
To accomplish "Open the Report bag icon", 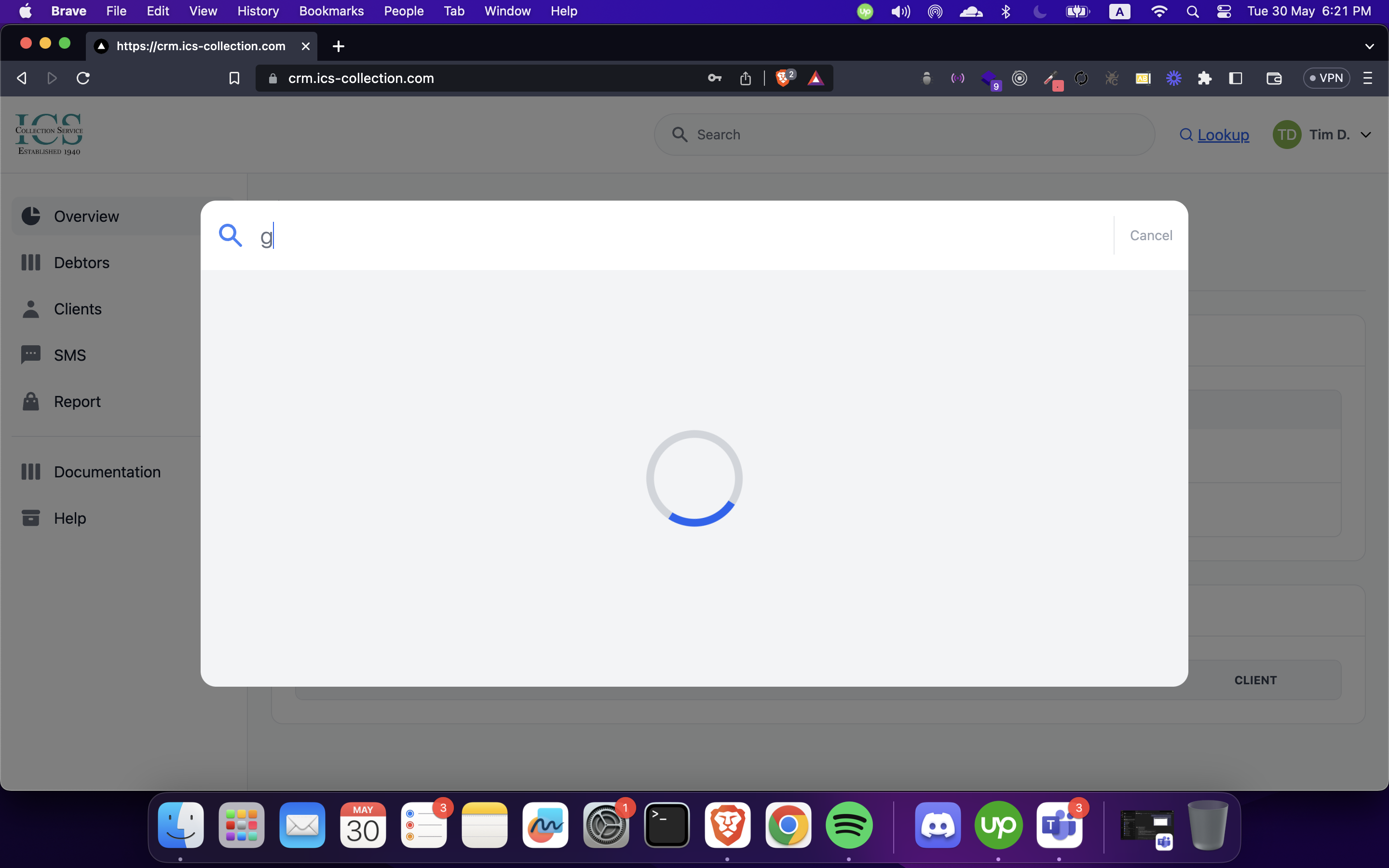I will click(x=30, y=401).
